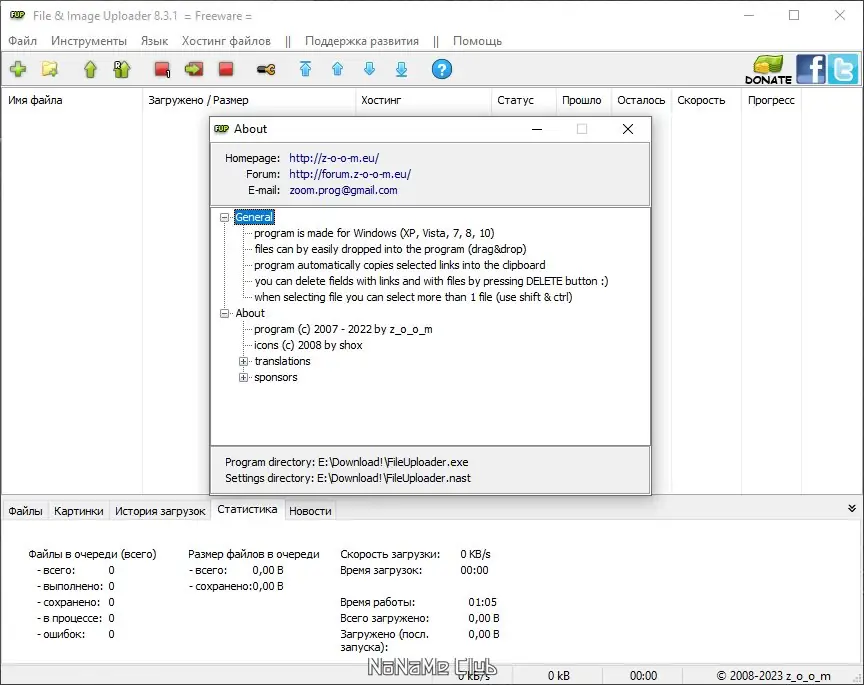Open the forum.z-o-o-m.eu link
Viewport: 864px width, 685px height.
coord(350,174)
